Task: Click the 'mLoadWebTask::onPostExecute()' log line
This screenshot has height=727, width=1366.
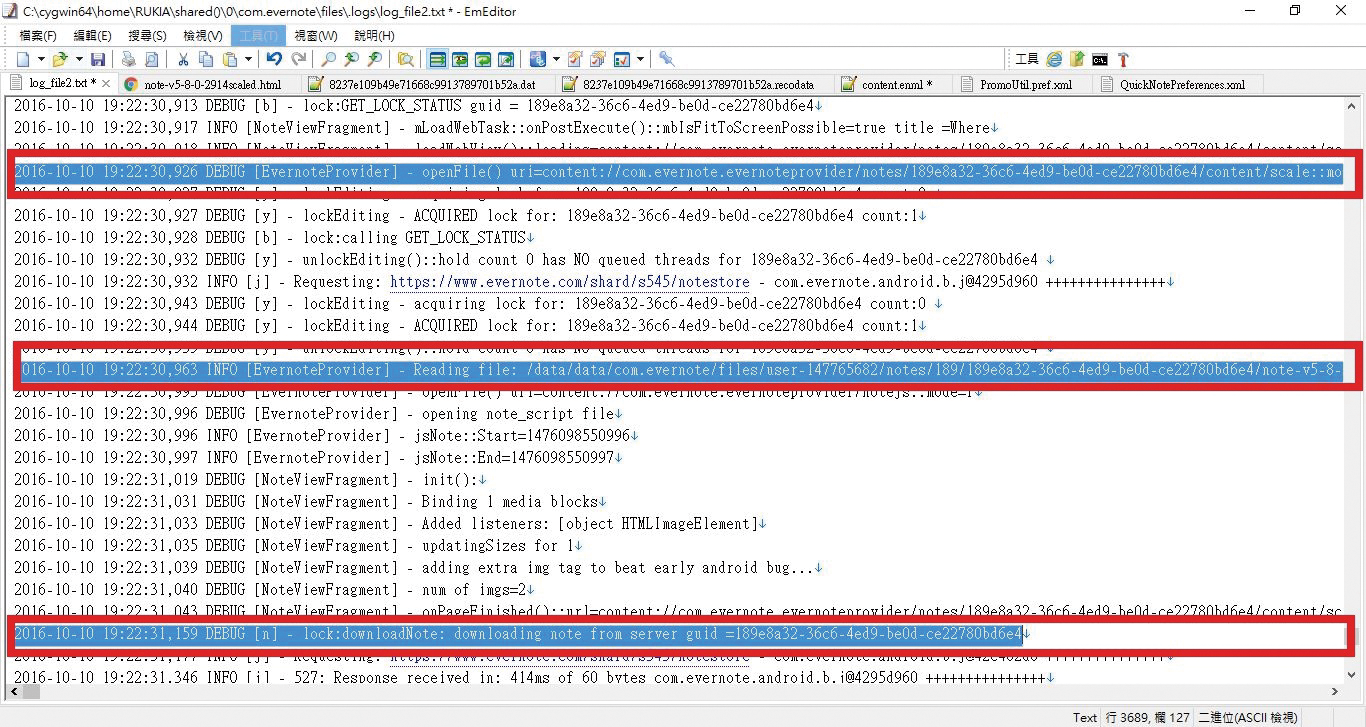Action: [506, 128]
